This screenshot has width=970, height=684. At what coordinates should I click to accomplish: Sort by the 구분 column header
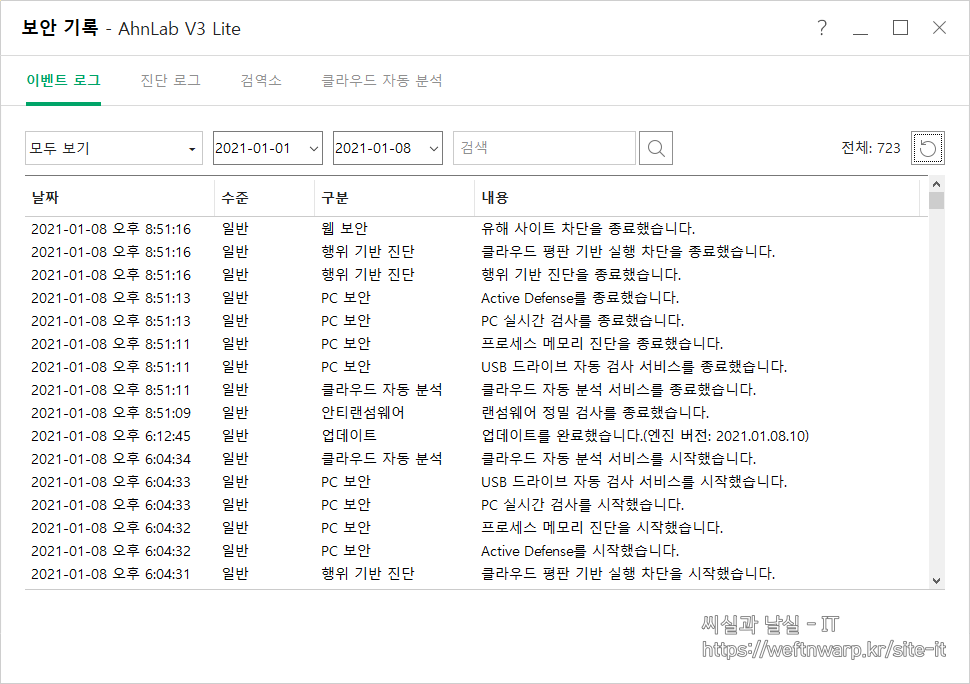point(394,197)
